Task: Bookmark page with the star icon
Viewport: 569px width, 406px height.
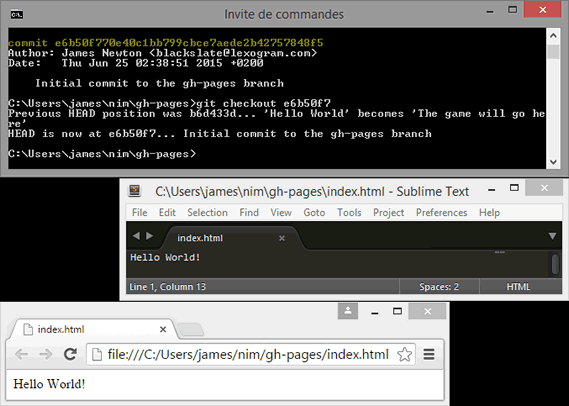Action: [x=404, y=354]
